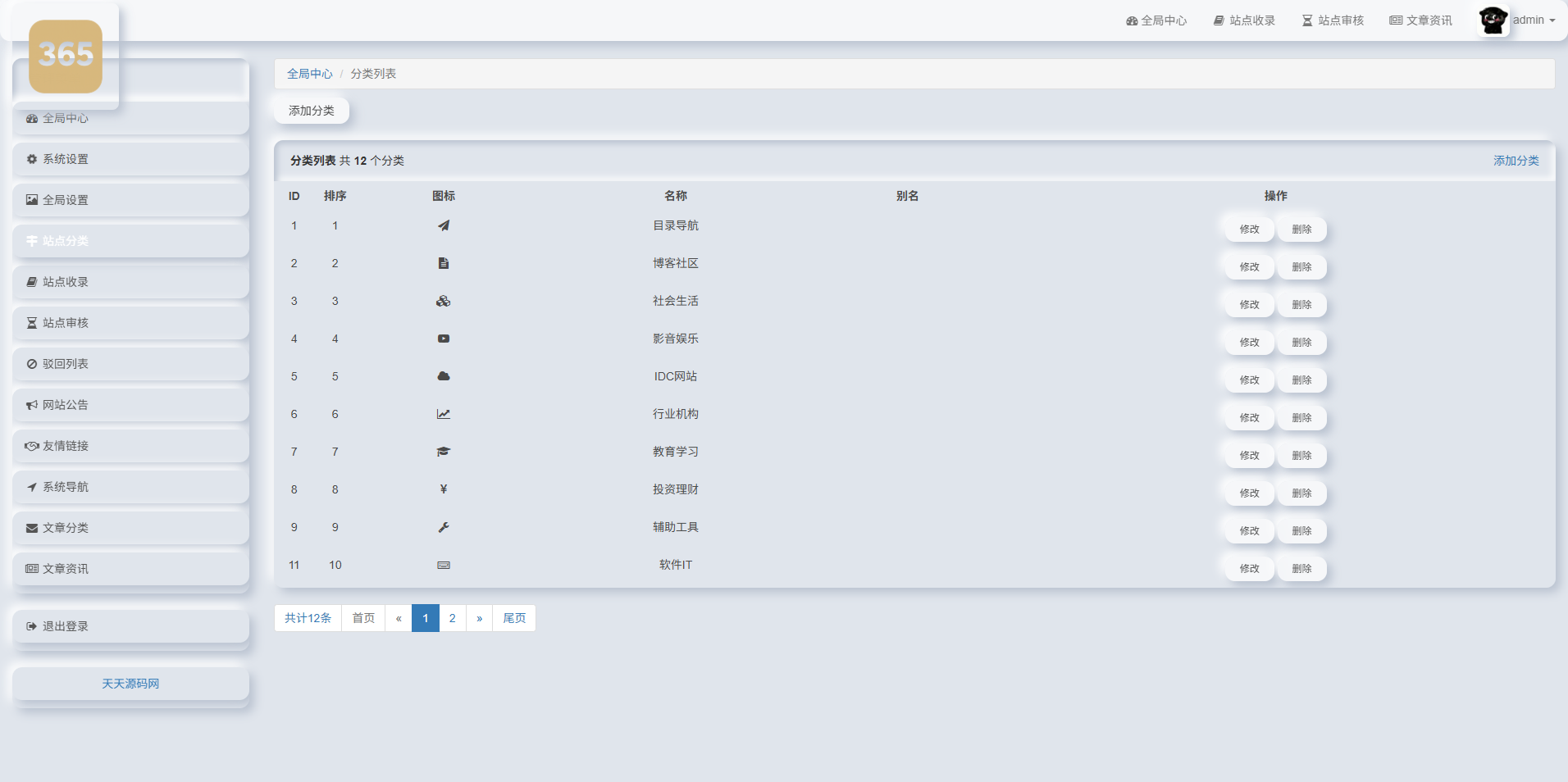Click the cloud icon for IDC网站
The width and height of the screenshot is (1568, 782).
pyautogui.click(x=443, y=375)
